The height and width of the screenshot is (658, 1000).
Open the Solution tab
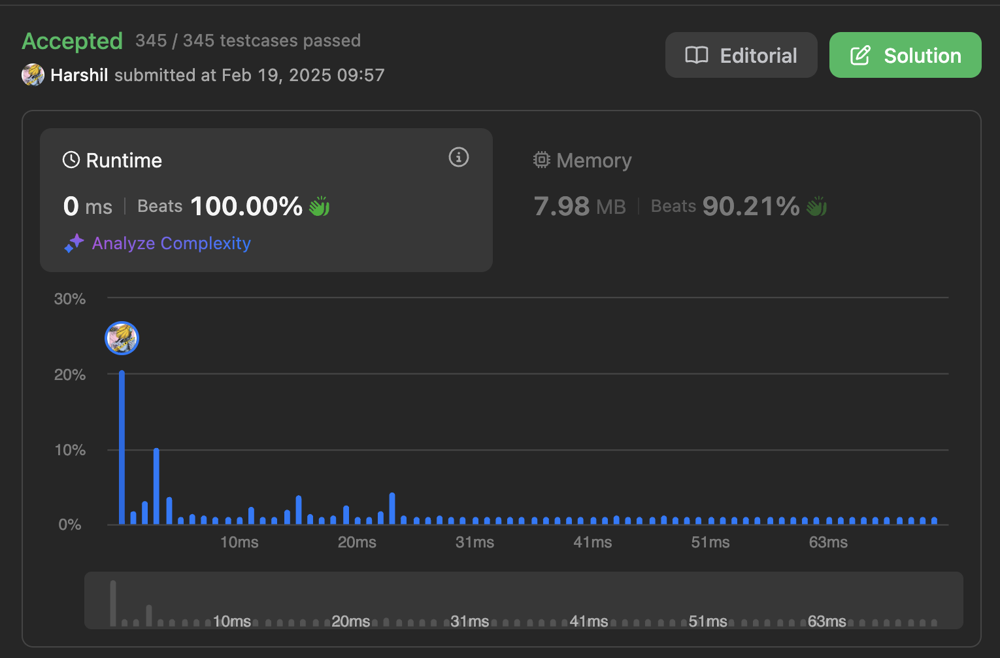(905, 55)
